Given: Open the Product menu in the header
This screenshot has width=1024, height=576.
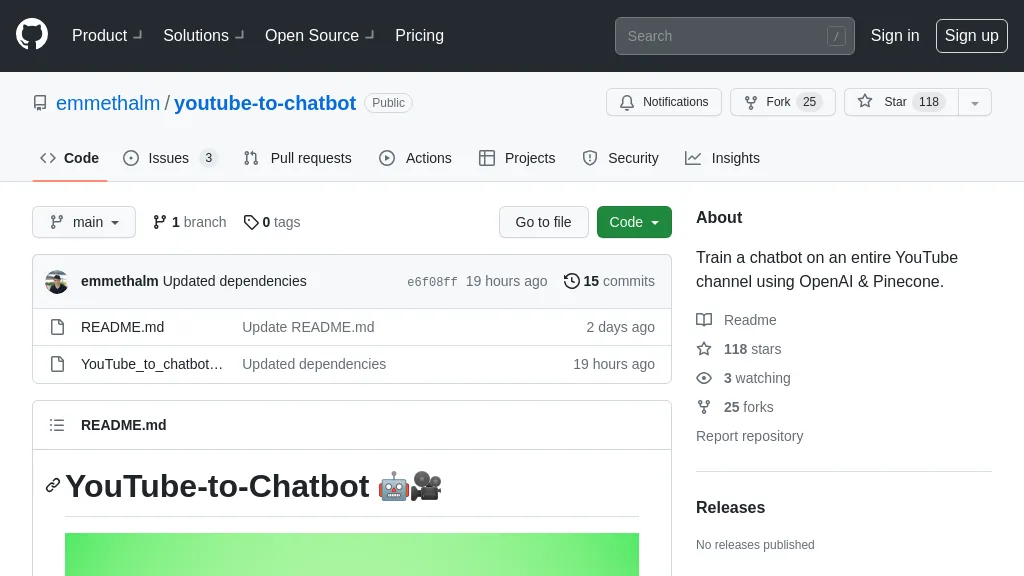Looking at the screenshot, I should (107, 35).
